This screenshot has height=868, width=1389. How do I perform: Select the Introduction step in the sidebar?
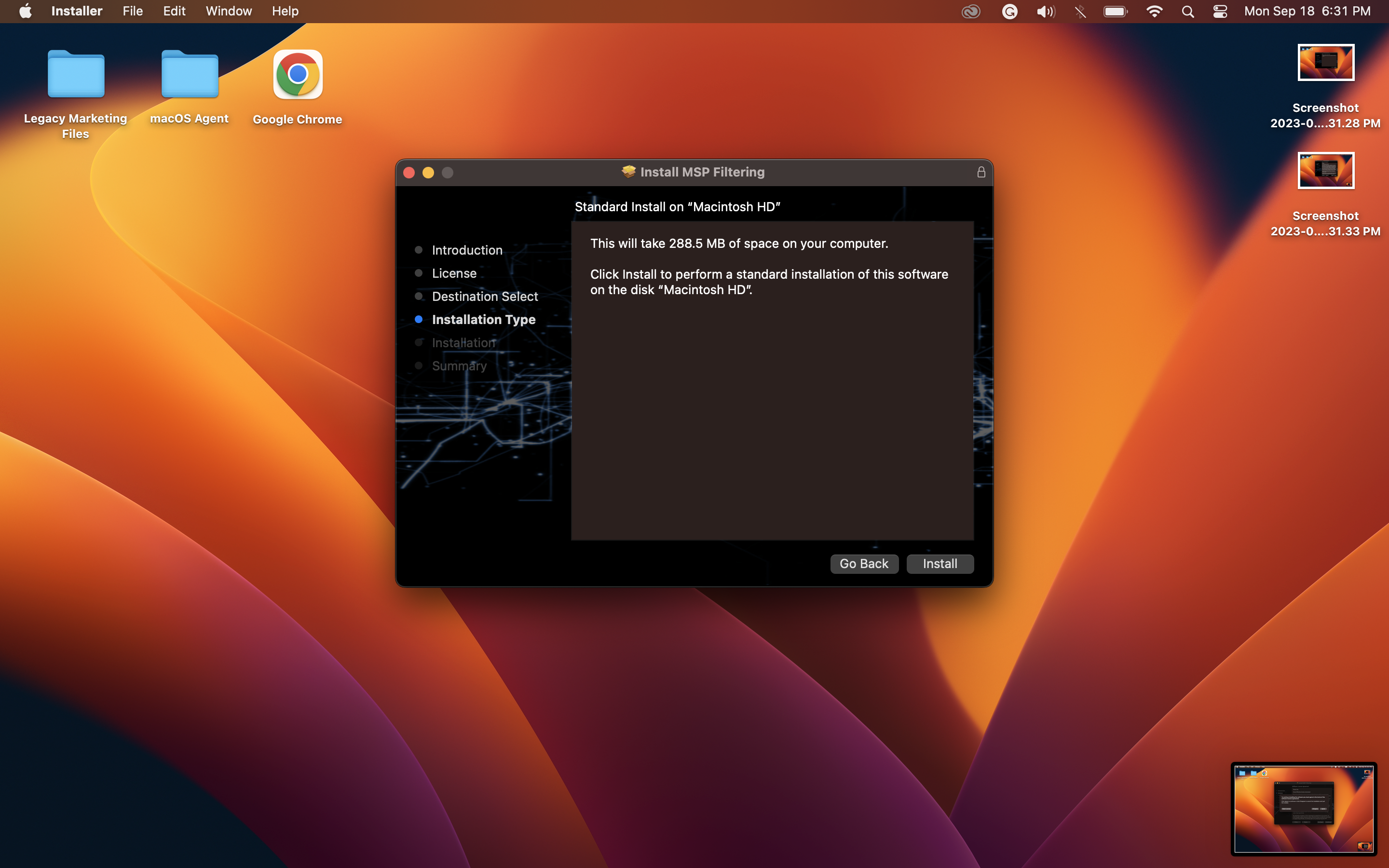pos(467,250)
